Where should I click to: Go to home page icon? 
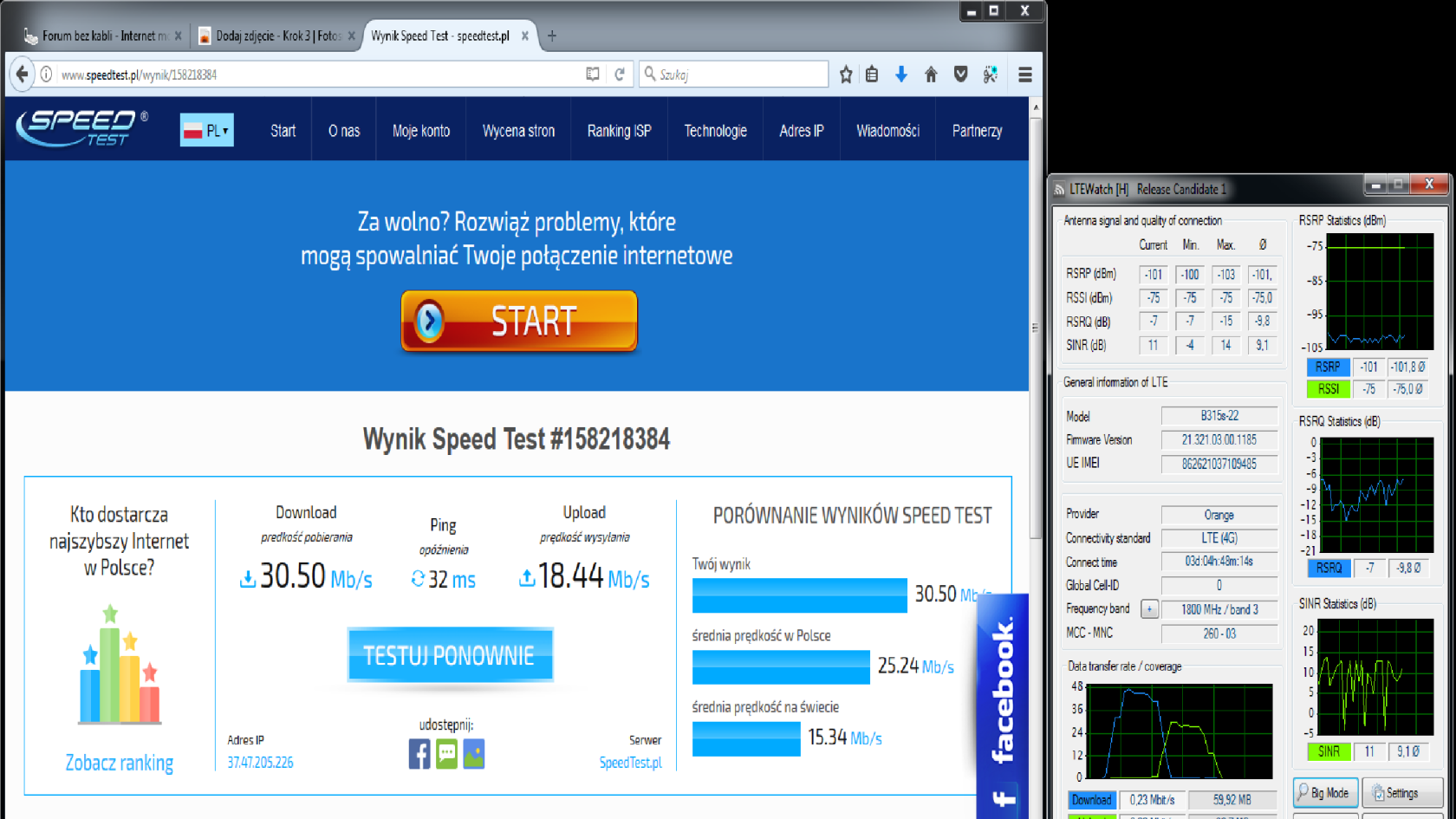[931, 75]
